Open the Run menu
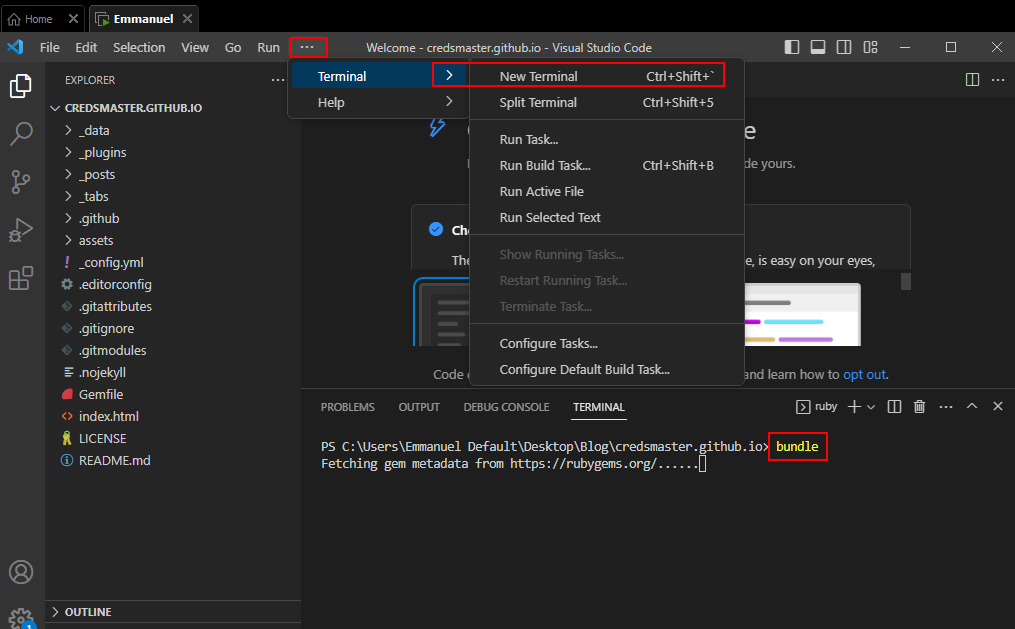This screenshot has width=1015, height=629. pyautogui.click(x=269, y=47)
